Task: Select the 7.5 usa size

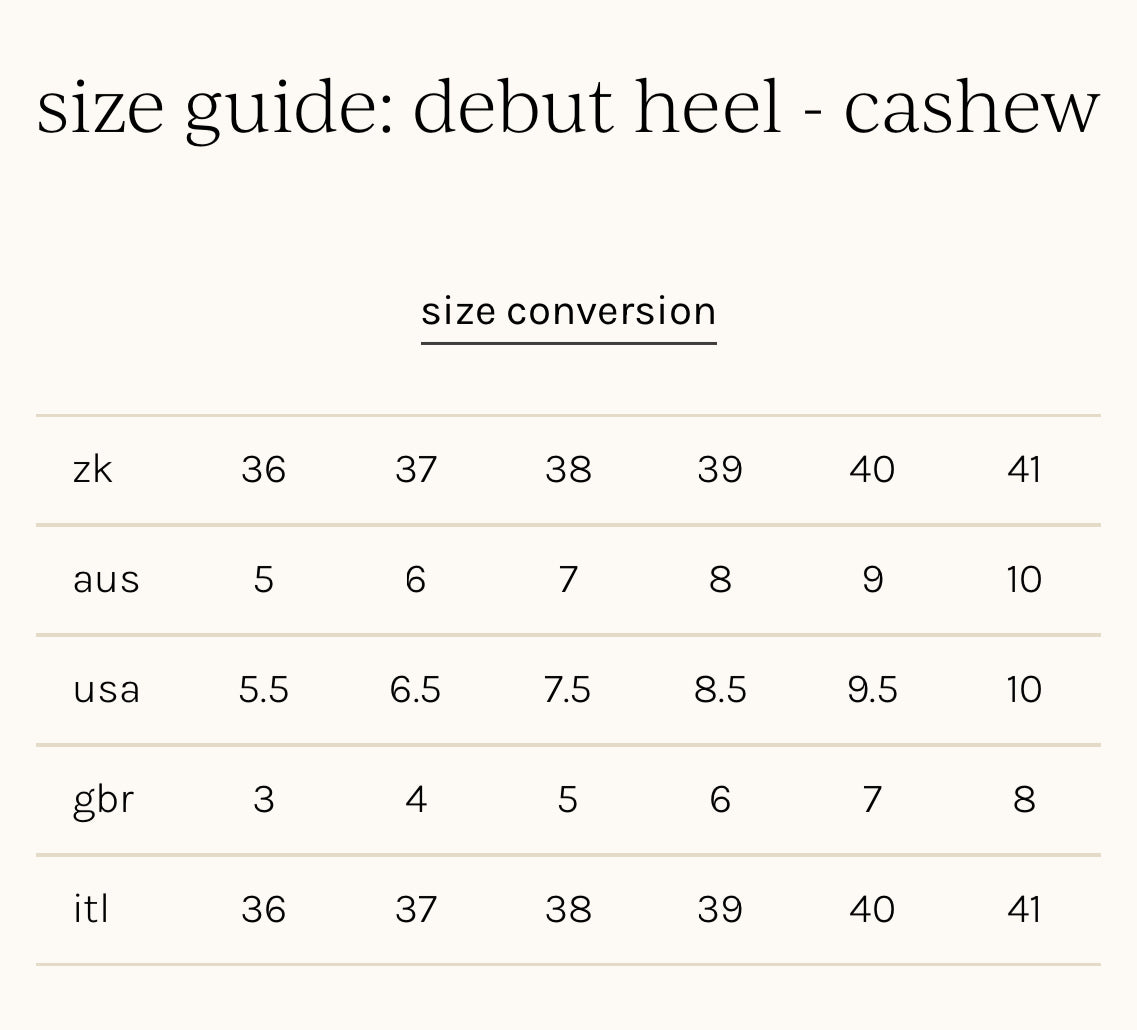Action: (x=568, y=689)
